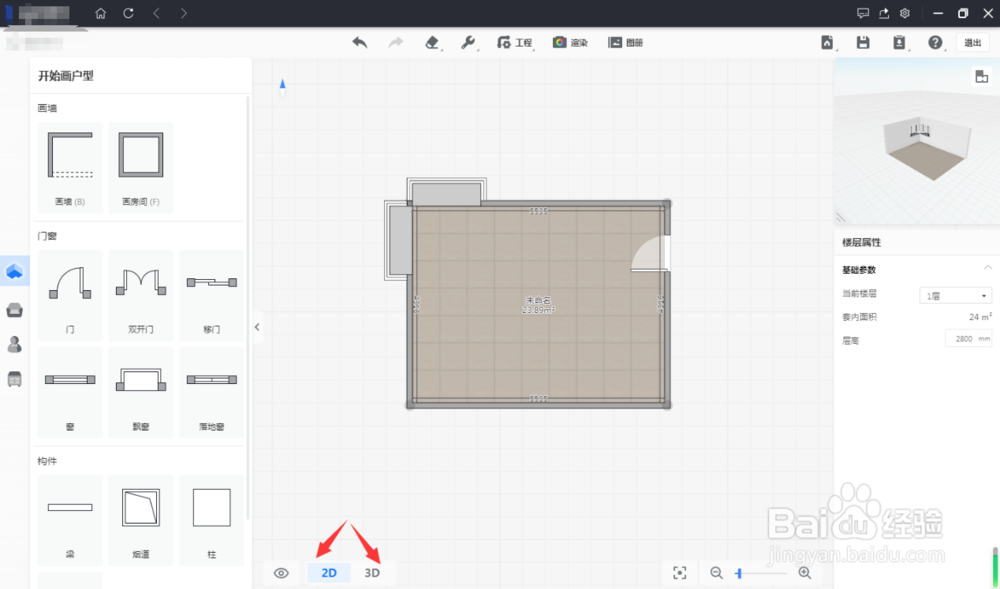Switch to 2D view
The width and height of the screenshot is (1000, 589).
click(x=329, y=572)
